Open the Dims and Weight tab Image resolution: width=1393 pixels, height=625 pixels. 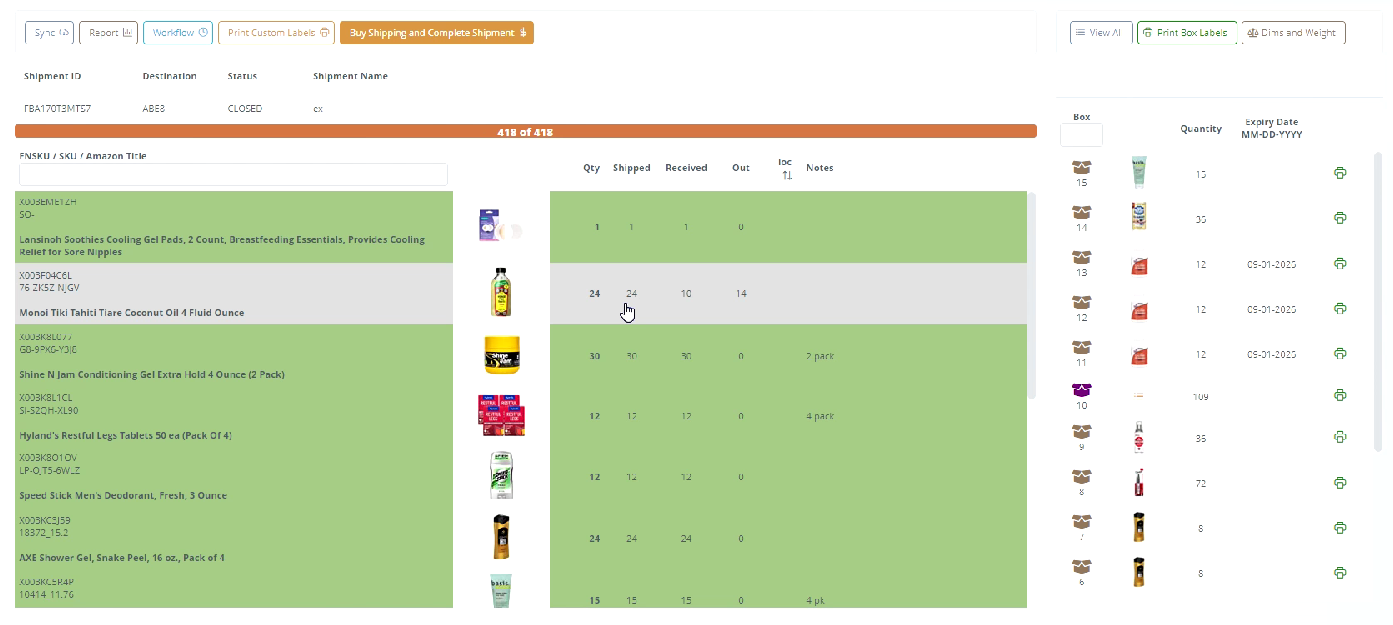click(1293, 33)
